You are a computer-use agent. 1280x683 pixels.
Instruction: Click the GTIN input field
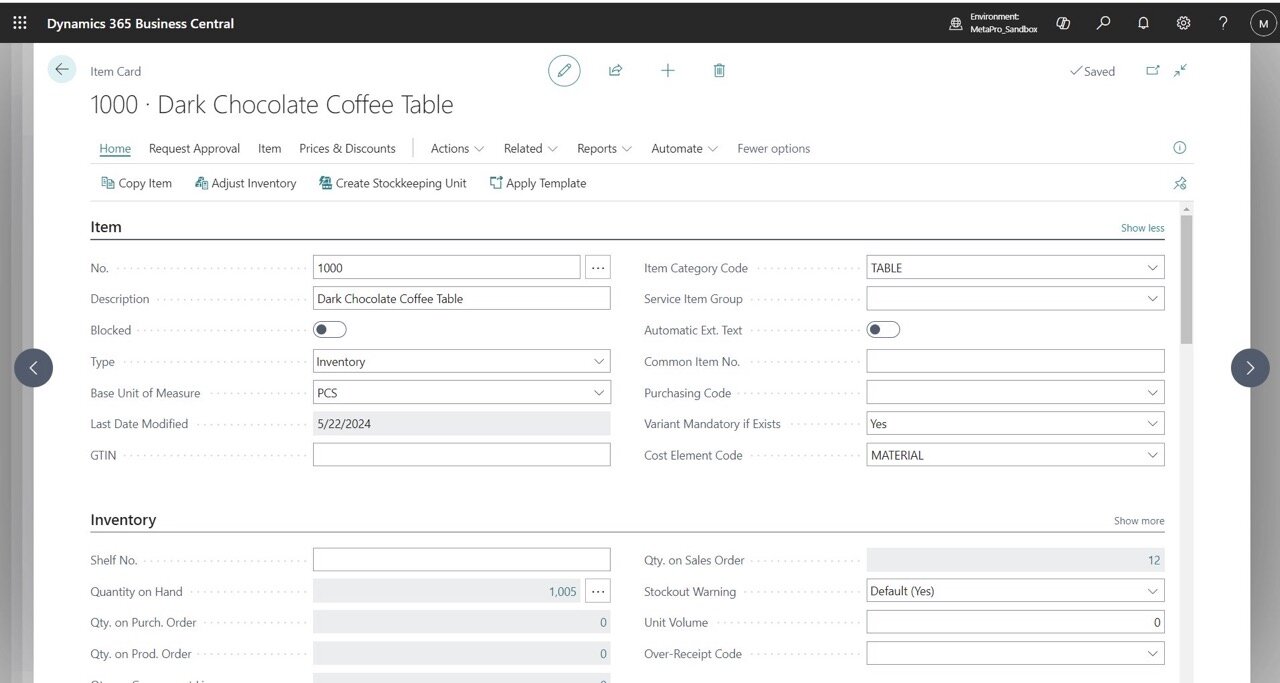click(x=461, y=455)
